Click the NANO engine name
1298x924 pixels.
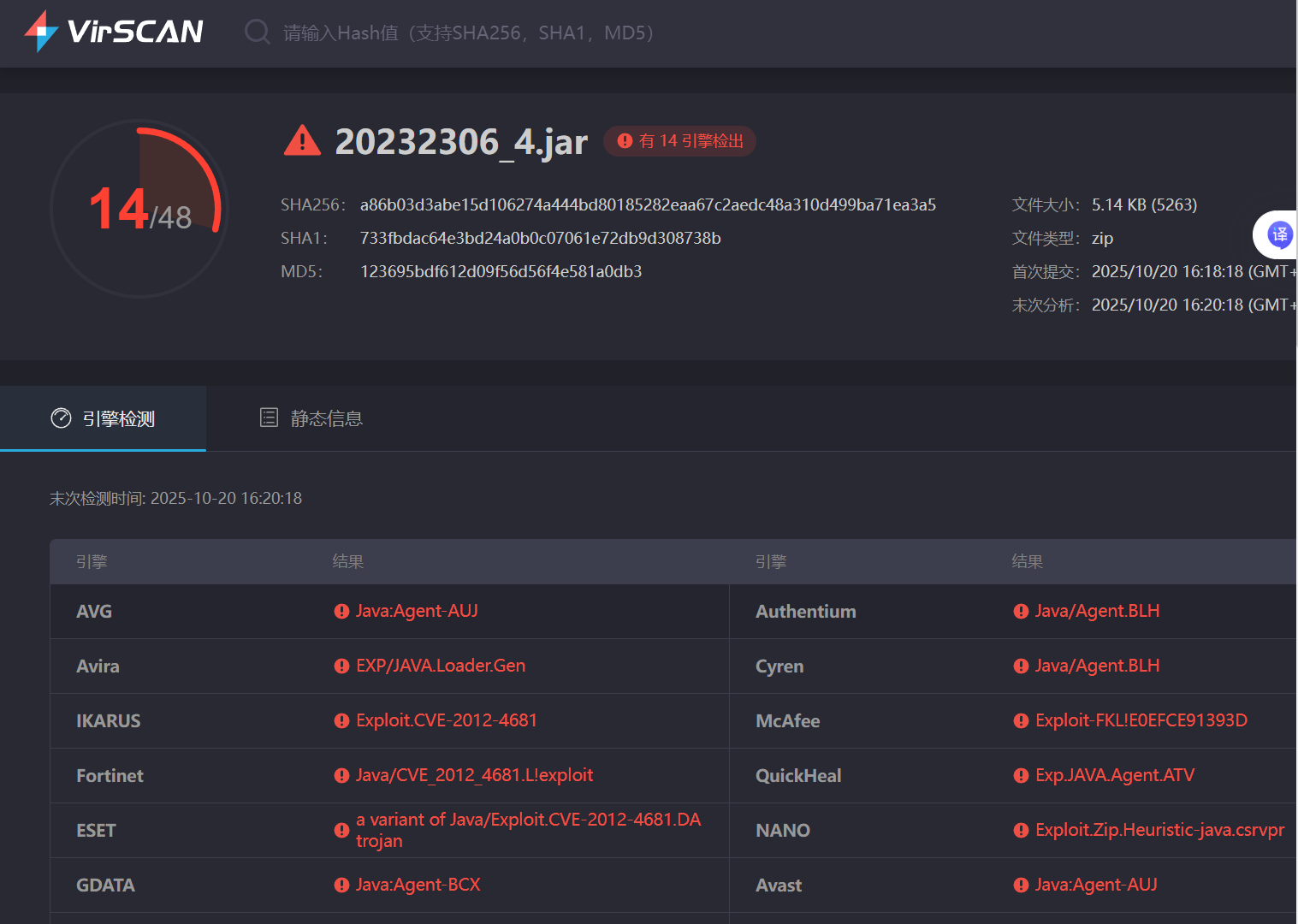(783, 831)
